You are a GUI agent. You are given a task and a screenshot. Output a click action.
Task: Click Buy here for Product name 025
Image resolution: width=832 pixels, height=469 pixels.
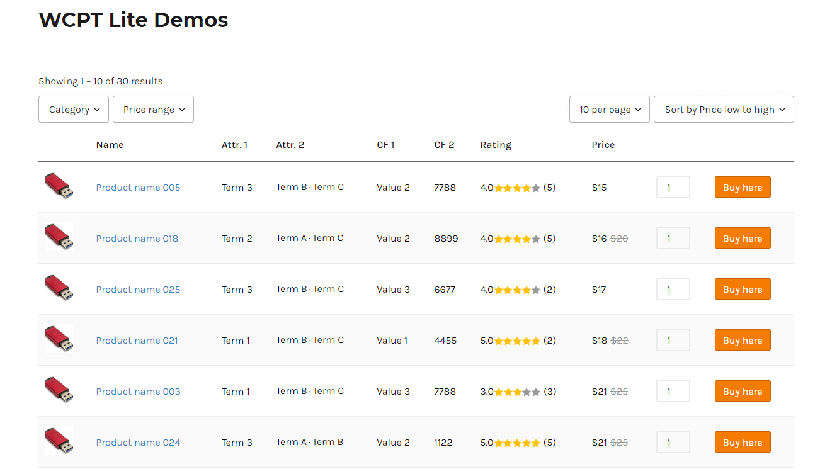tap(742, 289)
